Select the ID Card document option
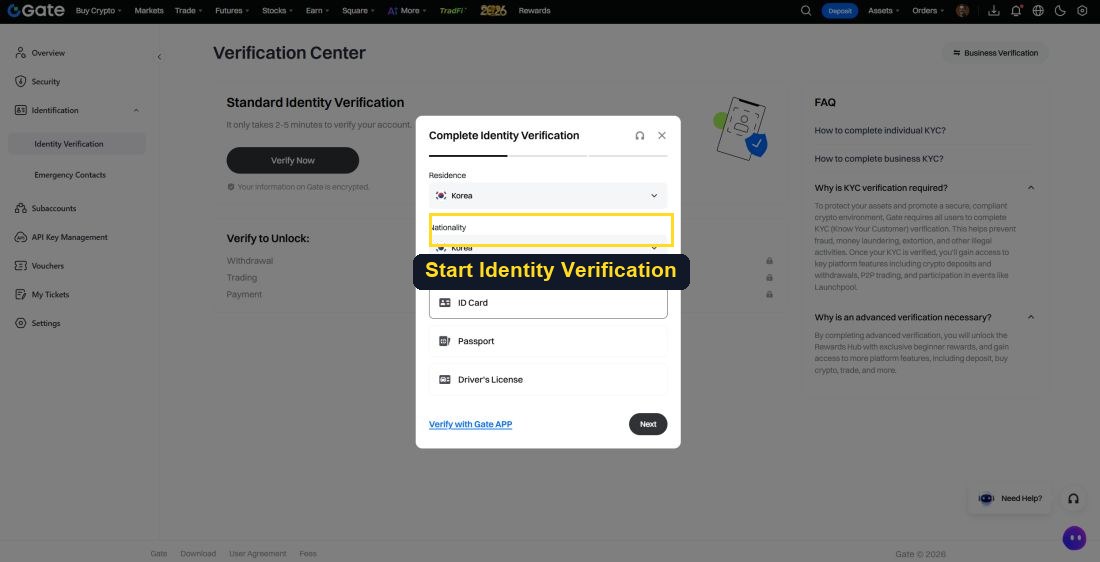The width and height of the screenshot is (1100, 562). 548,302
